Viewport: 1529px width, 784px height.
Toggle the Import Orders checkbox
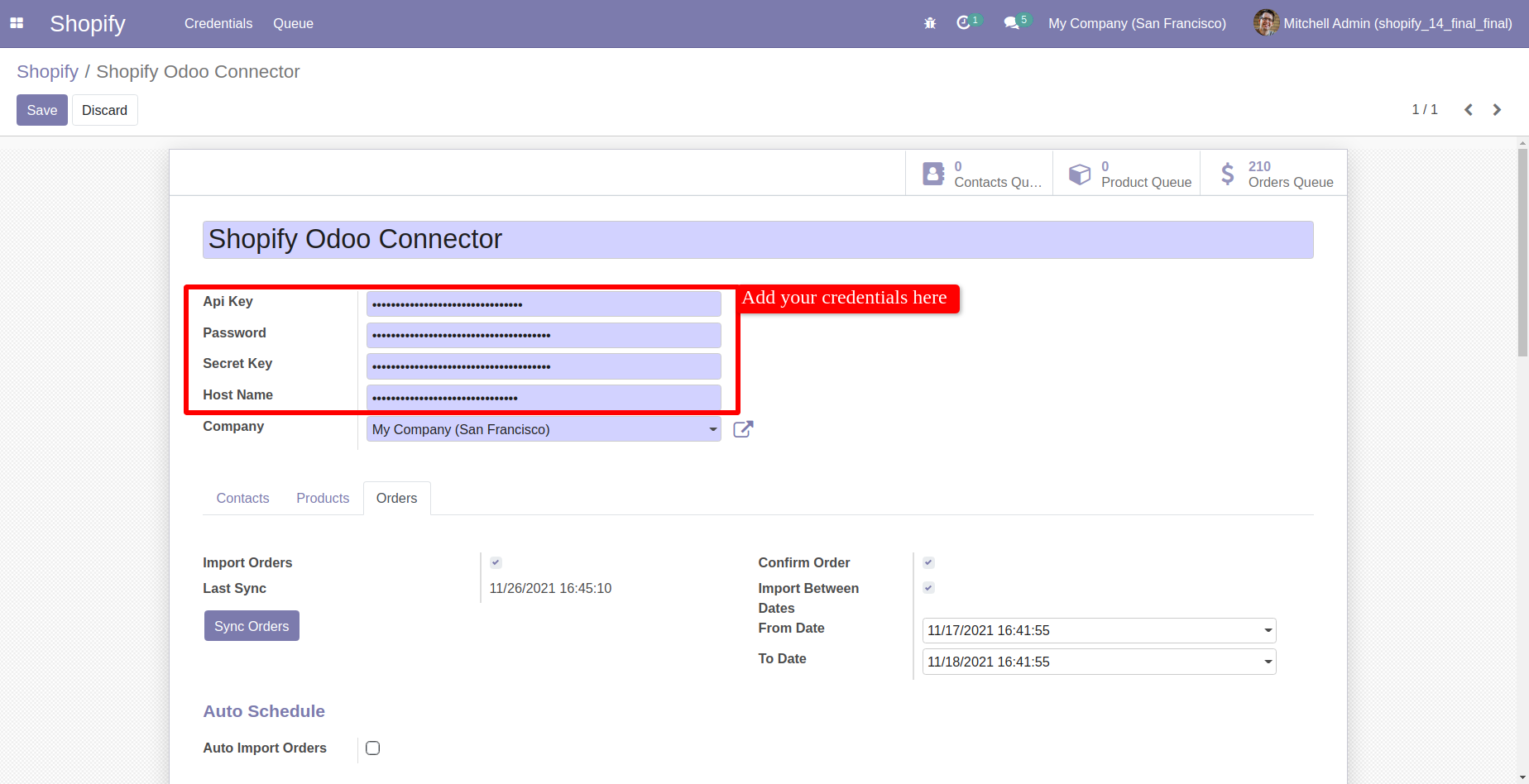point(496,562)
